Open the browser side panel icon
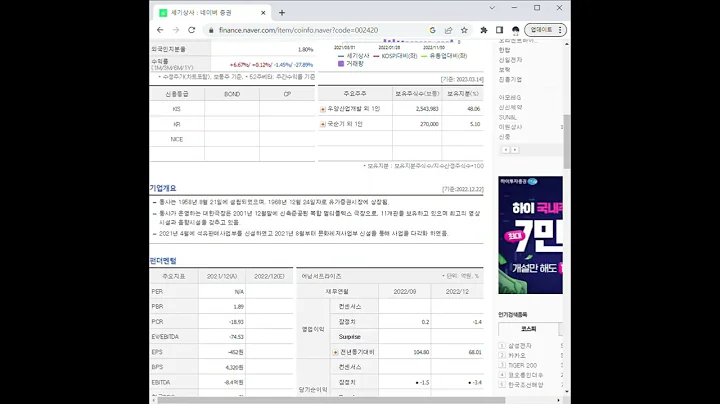 click(x=499, y=30)
